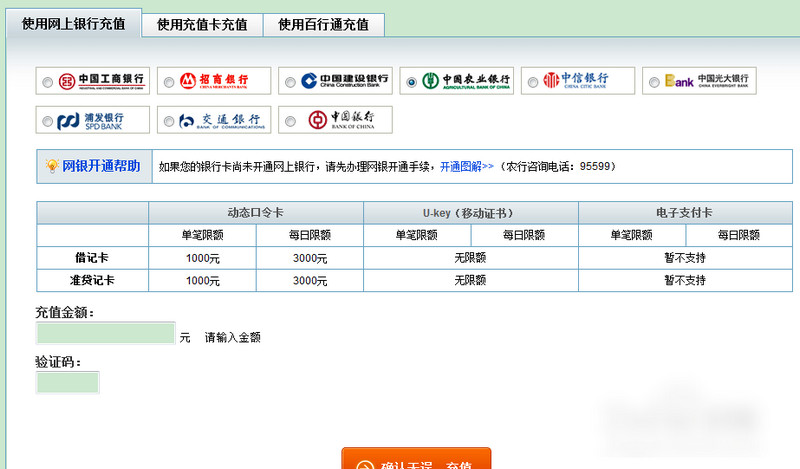
Task: Switch to the 使用百行通充值 tab
Action: 323,25
